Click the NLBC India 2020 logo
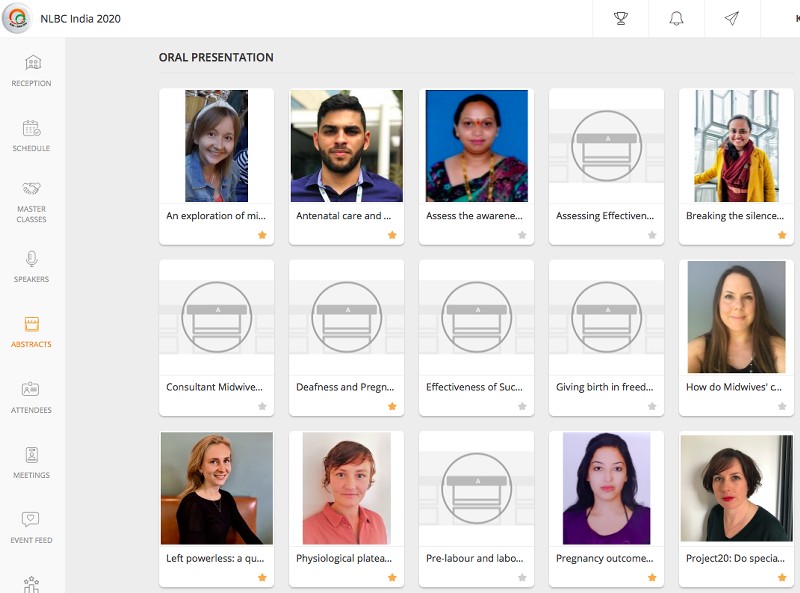 pos(17,18)
